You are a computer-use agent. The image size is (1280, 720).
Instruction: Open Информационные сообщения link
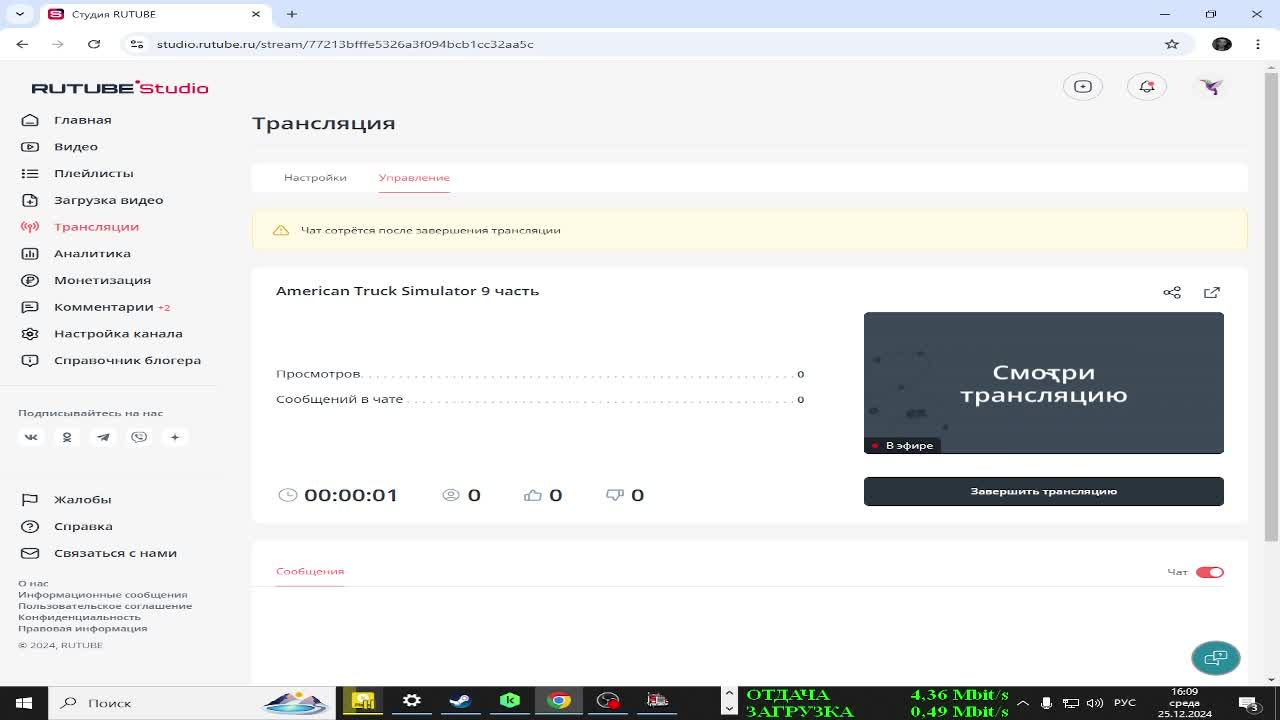[102, 594]
